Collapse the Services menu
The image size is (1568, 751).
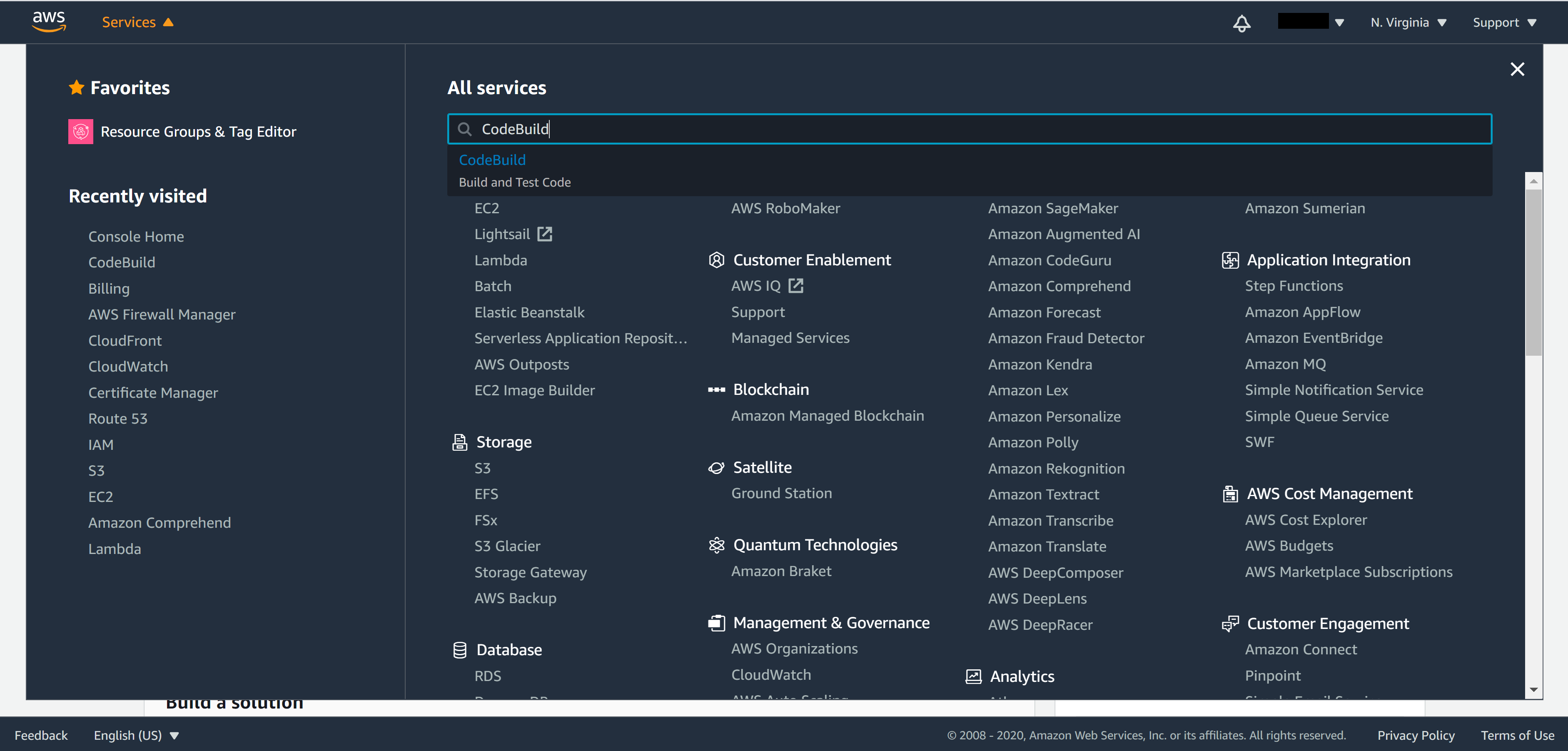point(137,22)
